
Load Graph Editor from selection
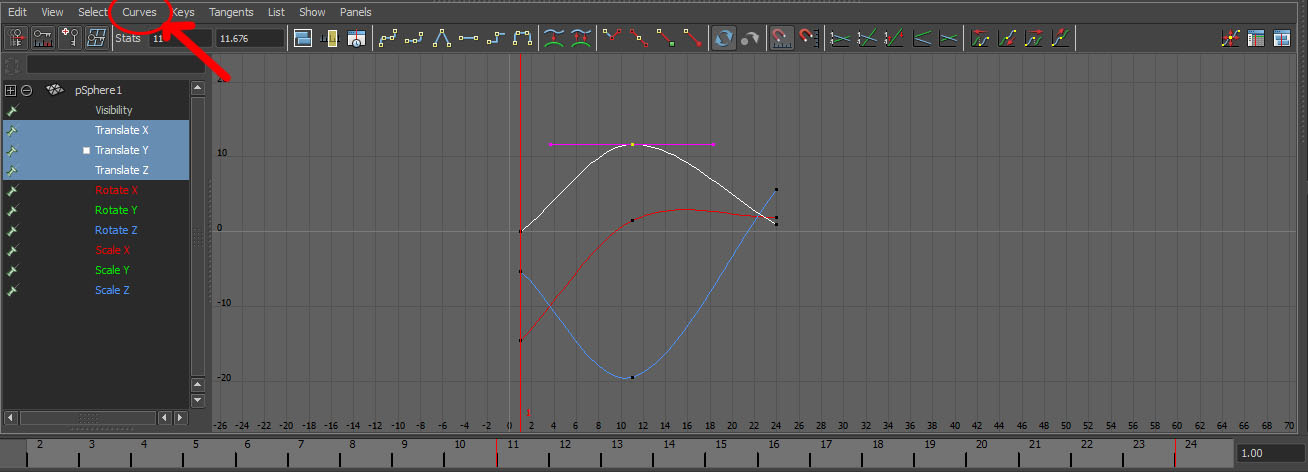pyautogui.click(x=750, y=38)
